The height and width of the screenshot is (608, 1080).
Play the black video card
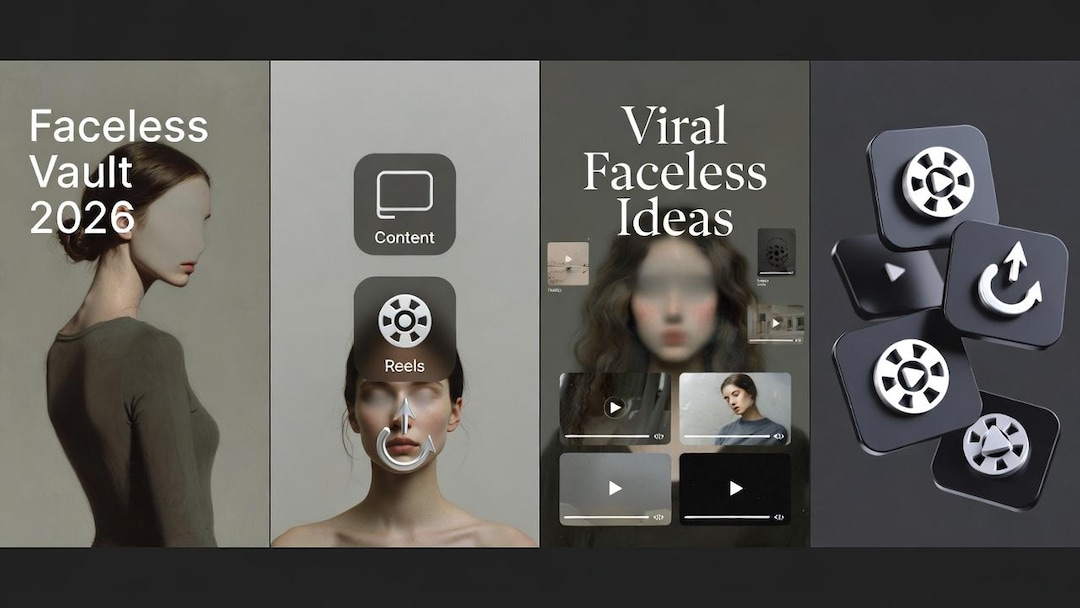click(735, 489)
